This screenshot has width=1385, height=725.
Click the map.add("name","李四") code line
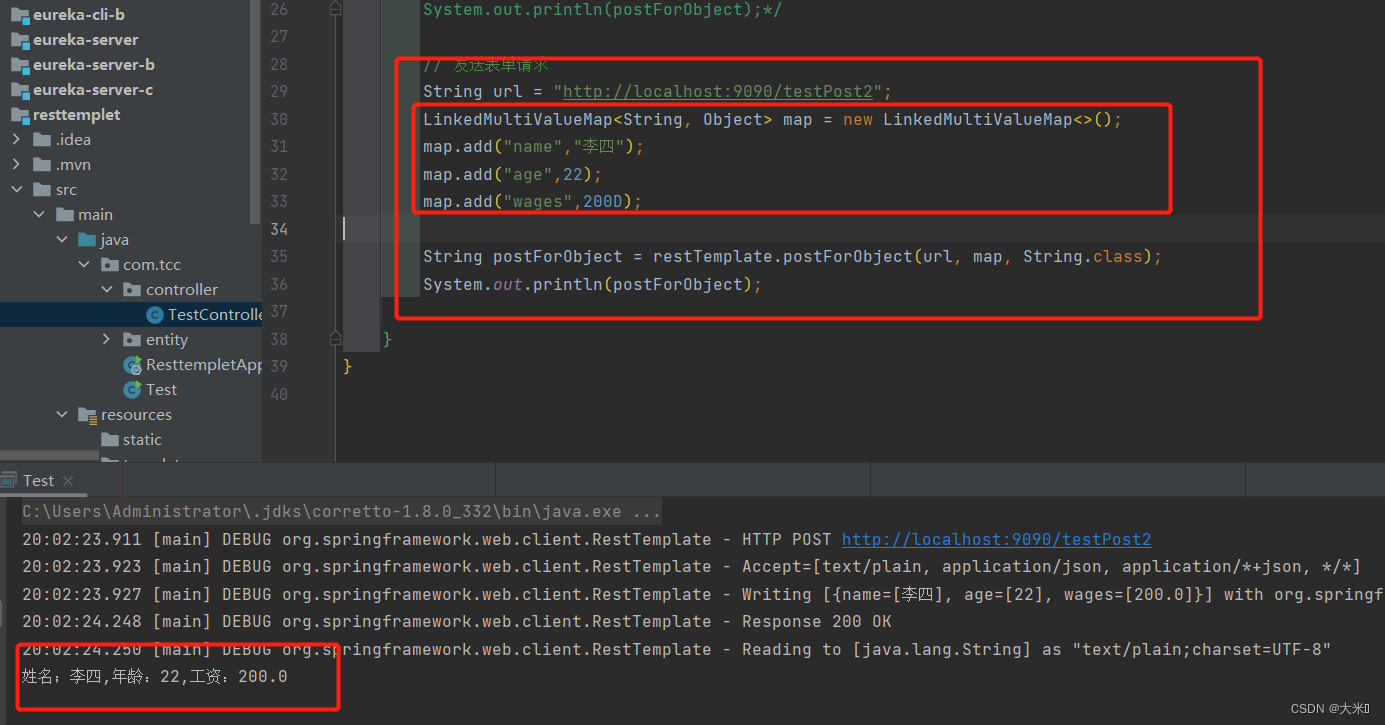click(533, 146)
